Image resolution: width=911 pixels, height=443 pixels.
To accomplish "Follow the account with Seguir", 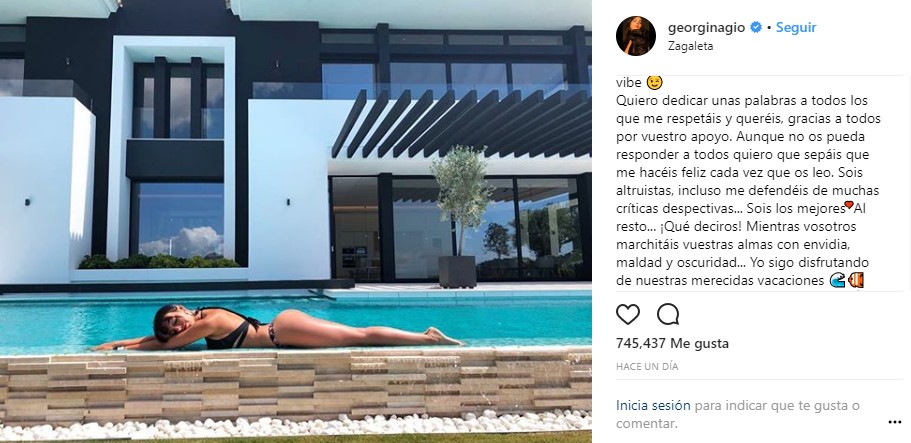I will [796, 27].
